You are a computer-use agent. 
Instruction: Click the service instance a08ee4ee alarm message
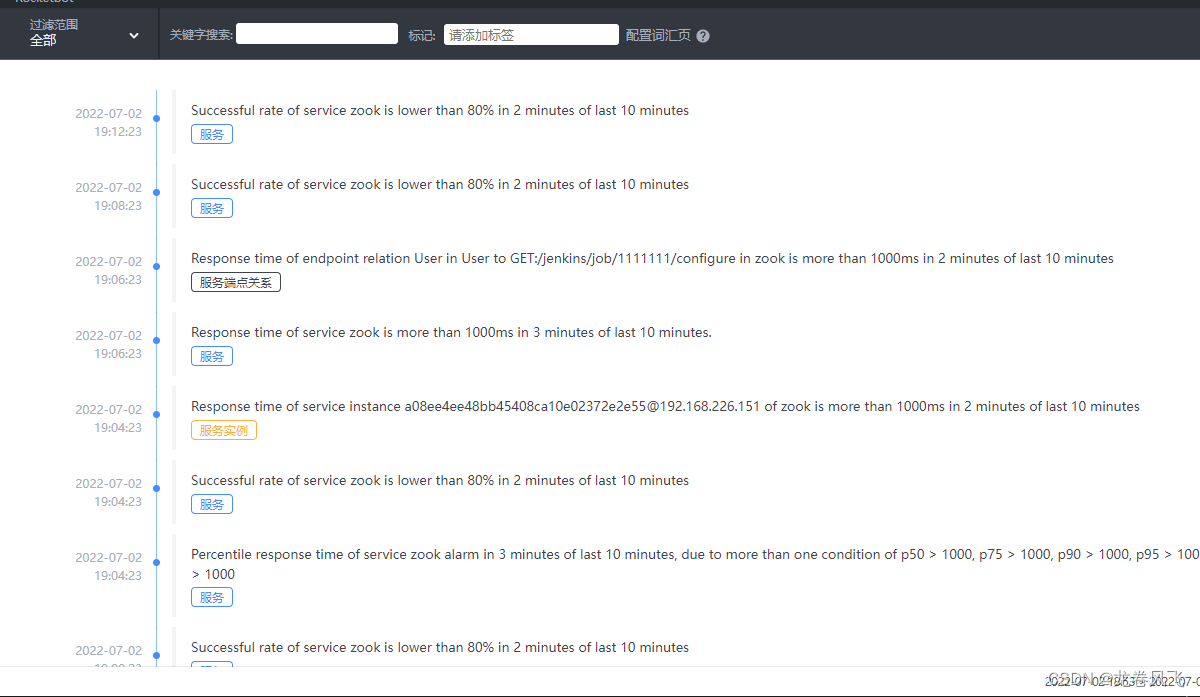tap(665, 406)
